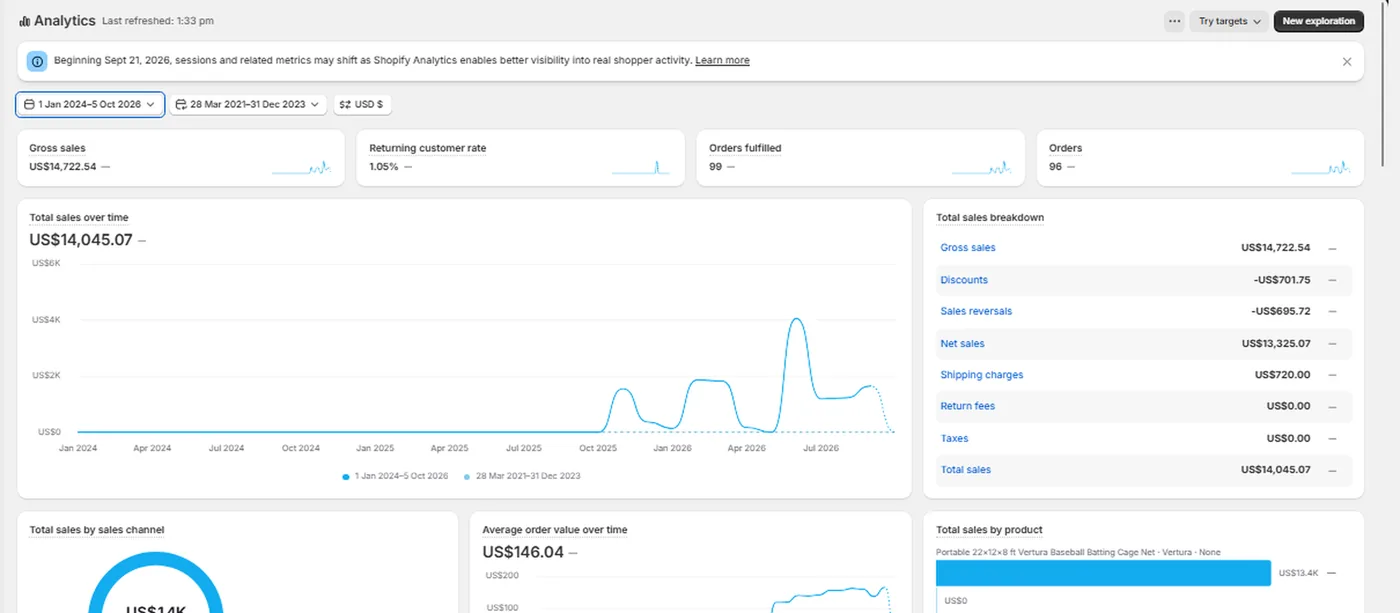Open Average order value over time report
This screenshot has width=1400, height=613.
point(555,530)
